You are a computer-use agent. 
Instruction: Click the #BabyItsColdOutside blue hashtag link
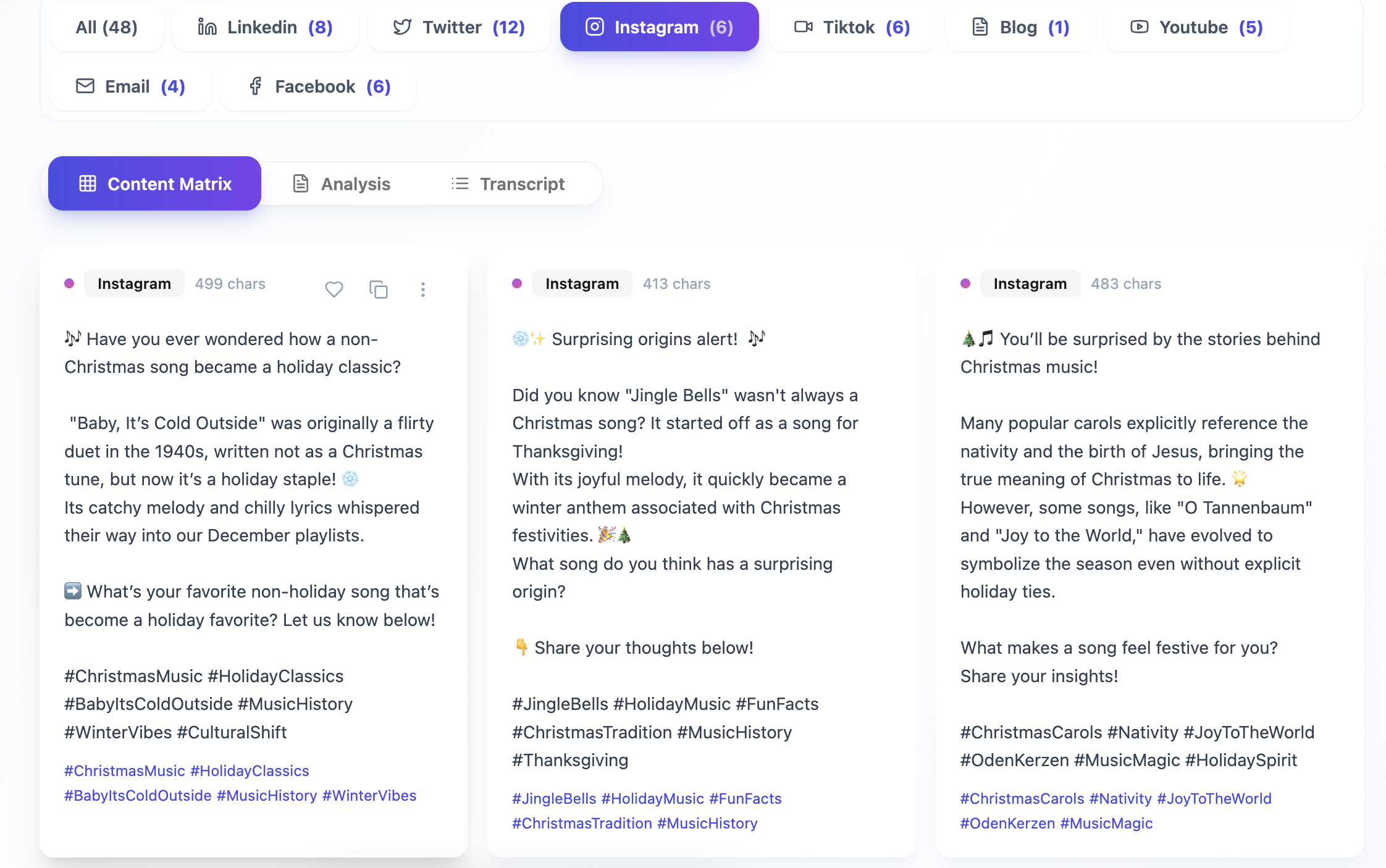[138, 795]
